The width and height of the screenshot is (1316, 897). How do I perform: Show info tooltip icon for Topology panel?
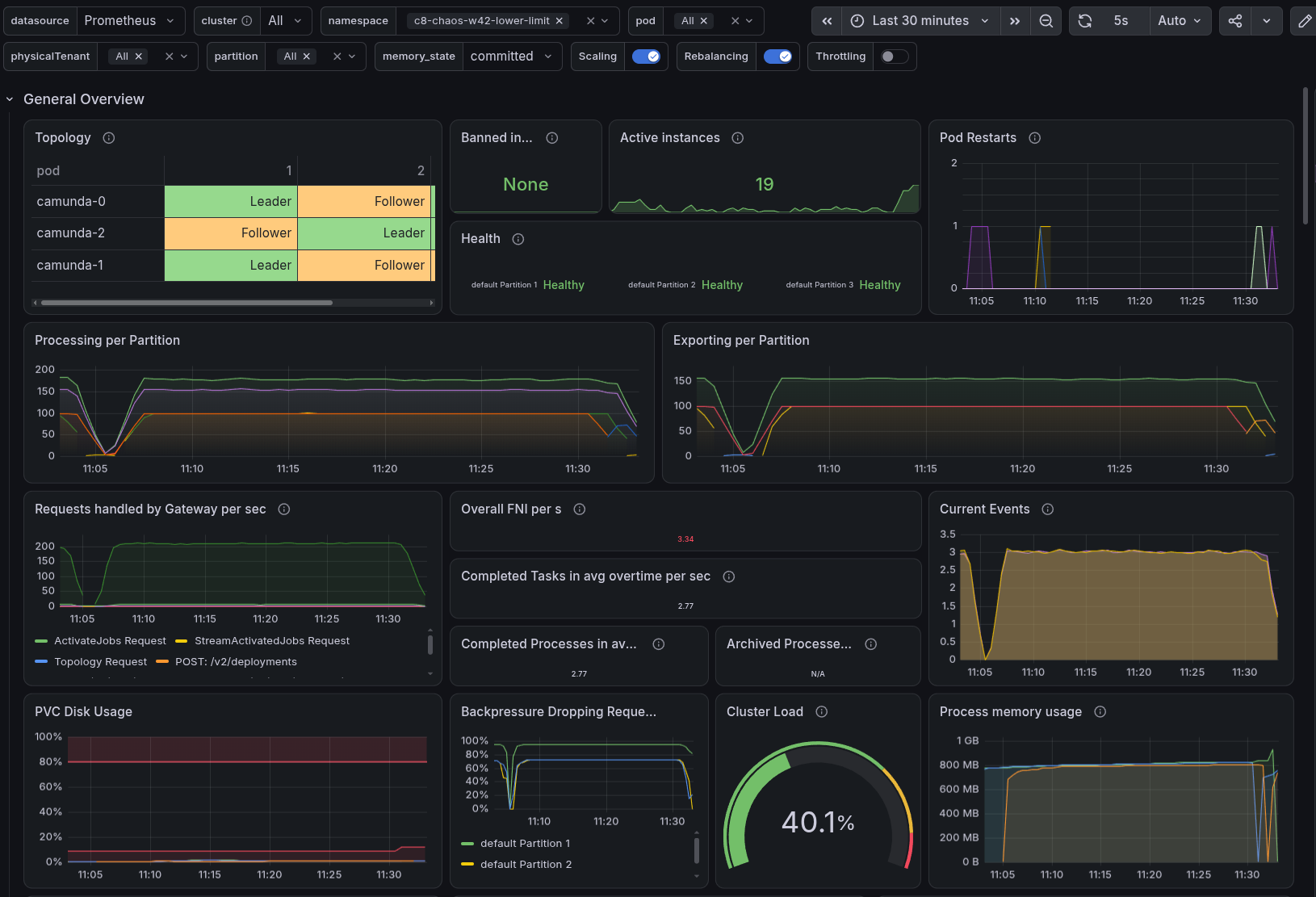pyautogui.click(x=109, y=138)
